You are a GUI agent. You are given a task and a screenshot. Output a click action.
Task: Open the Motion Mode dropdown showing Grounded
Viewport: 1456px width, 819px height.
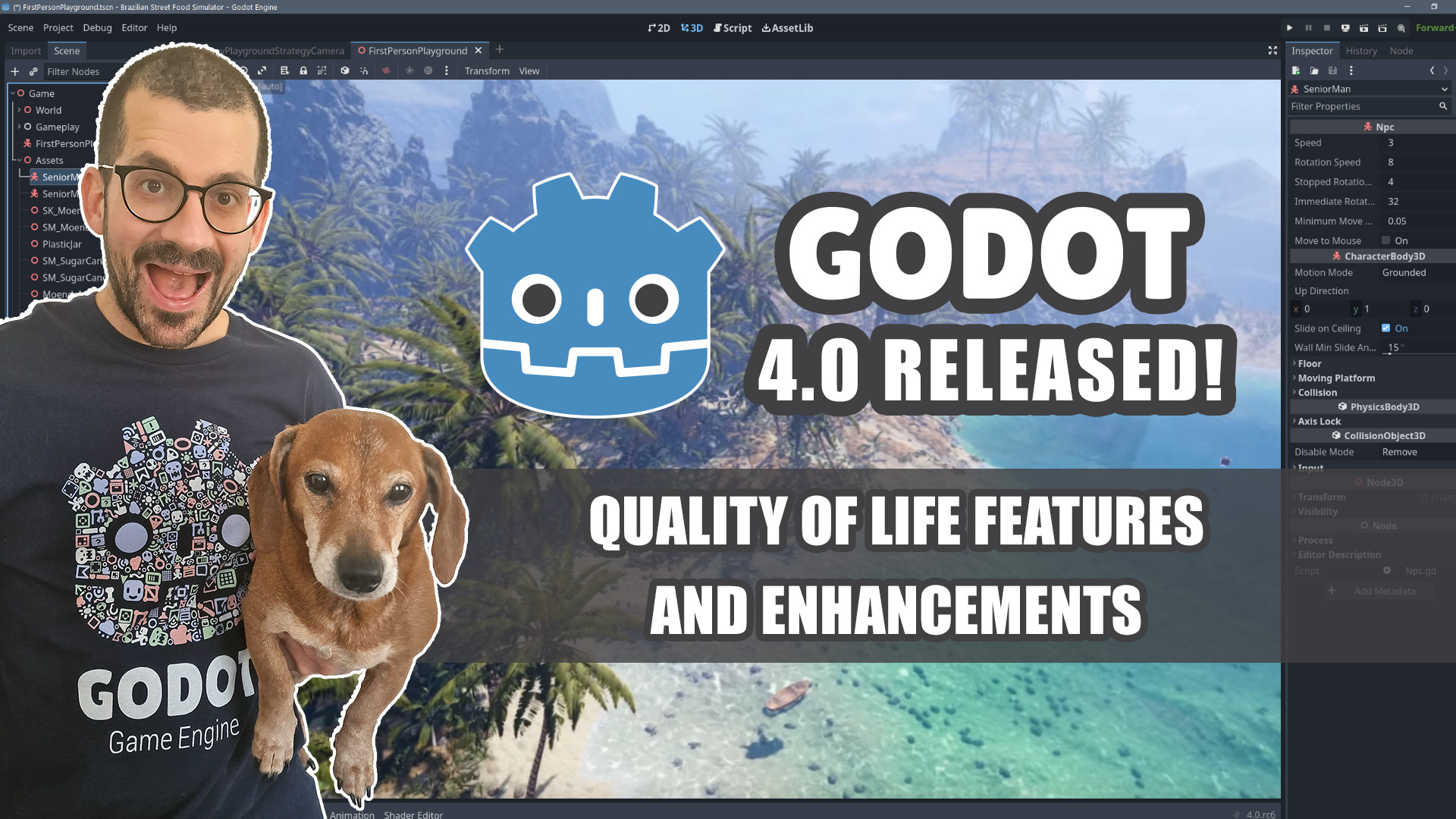tap(1404, 272)
